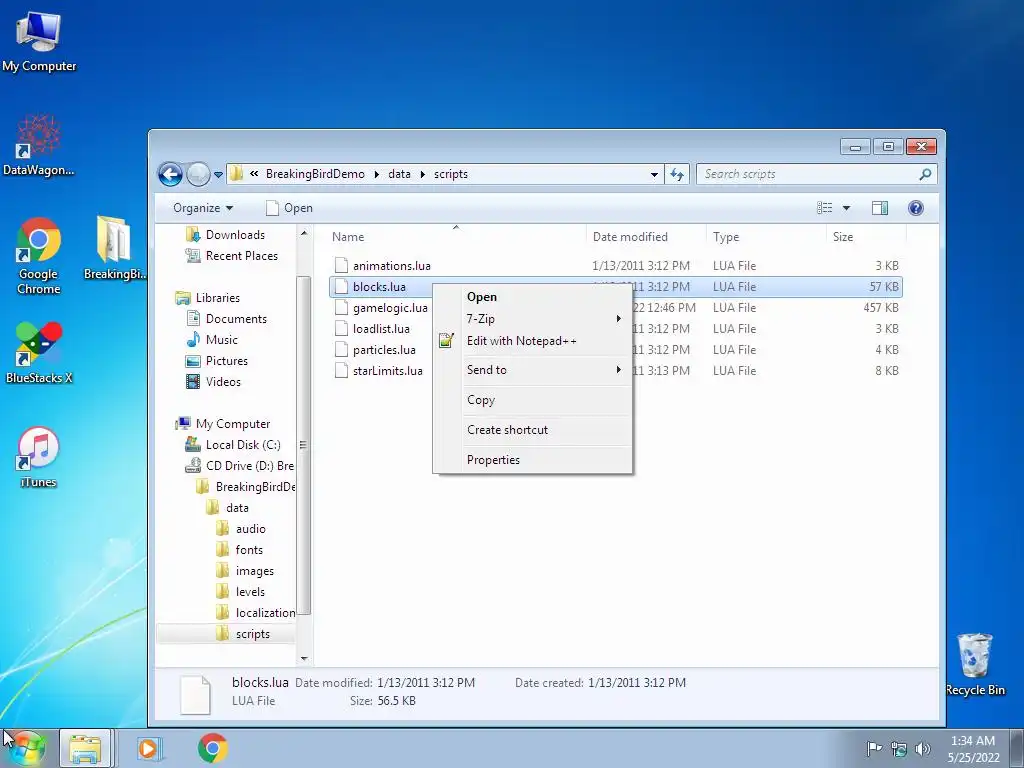The image size is (1024, 768).
Task: Open My Computer desktop icon
Action: [x=39, y=40]
